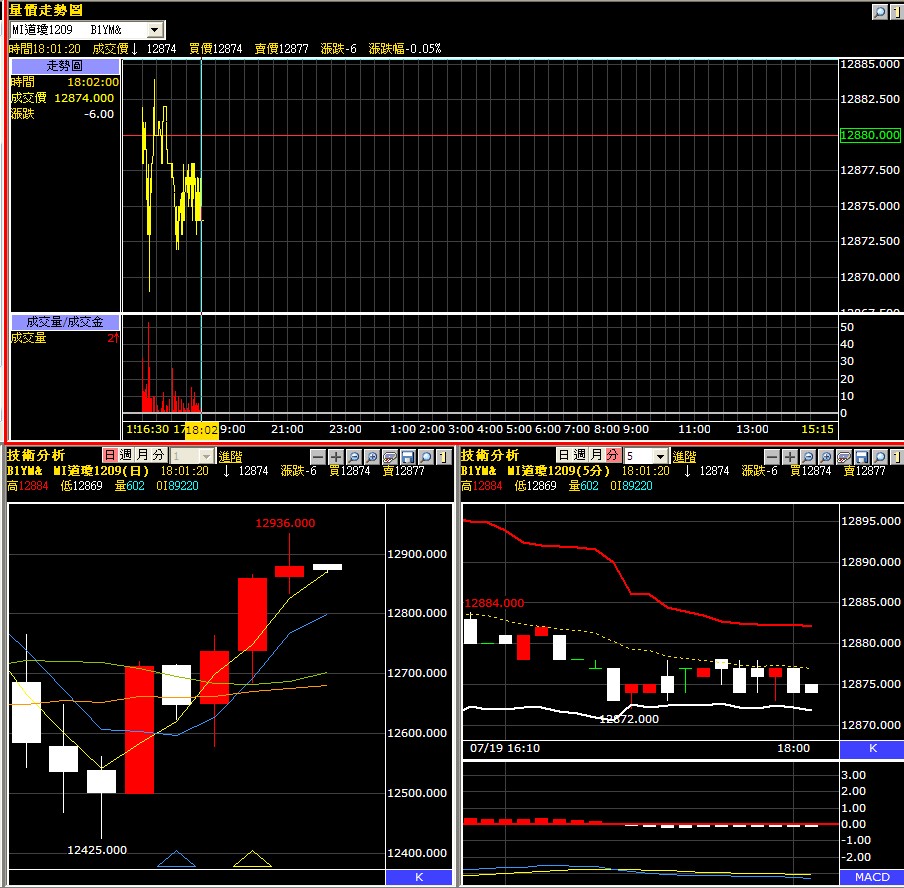Select the eraser tool in the daily chart toolbar
This screenshot has height=888, width=904.
click(390, 457)
